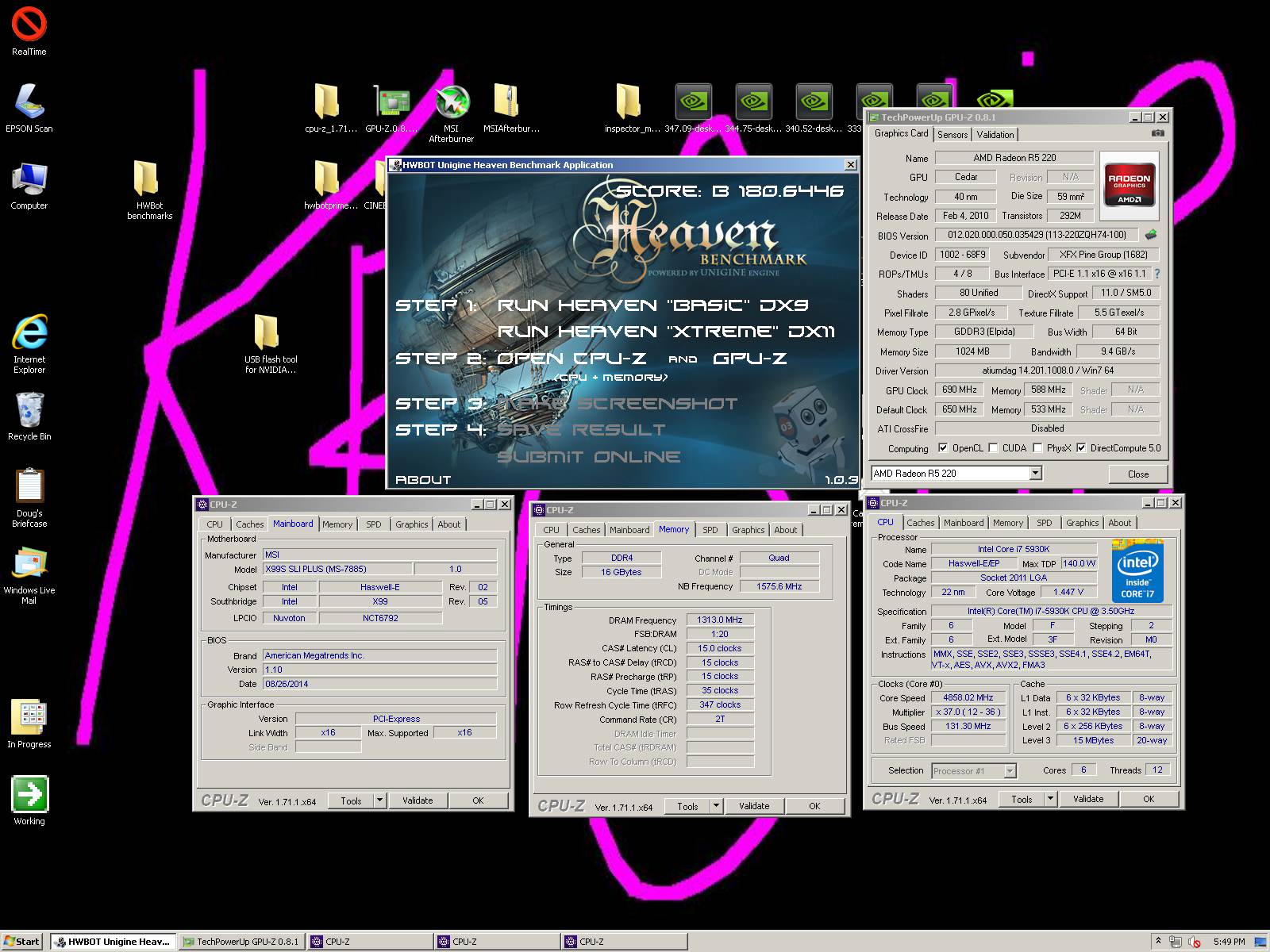This screenshot has height=952, width=1270.
Task: Click Run Heaven "Xtreme" DX11 option
Action: pos(666,332)
